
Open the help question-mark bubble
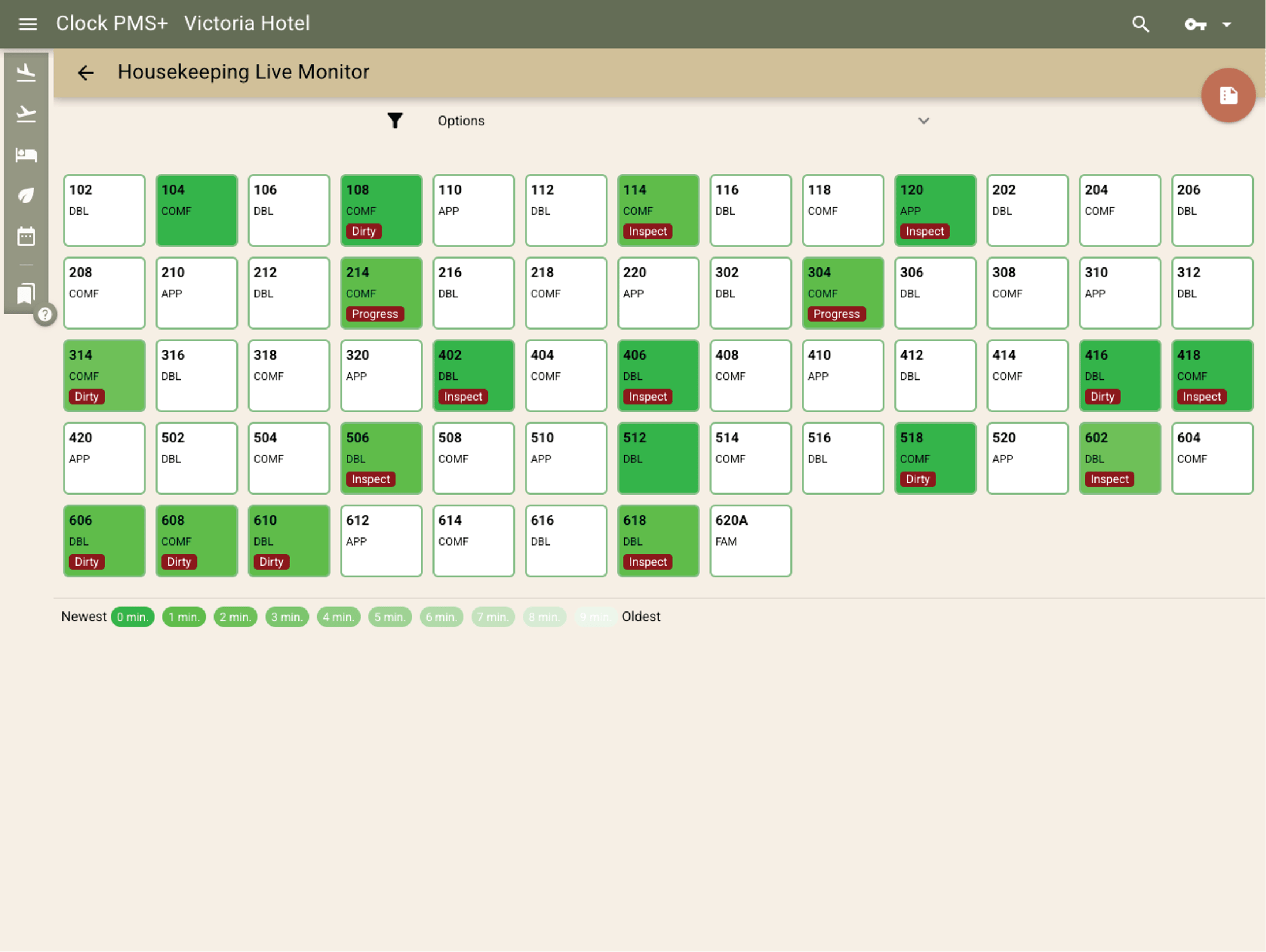click(45, 315)
